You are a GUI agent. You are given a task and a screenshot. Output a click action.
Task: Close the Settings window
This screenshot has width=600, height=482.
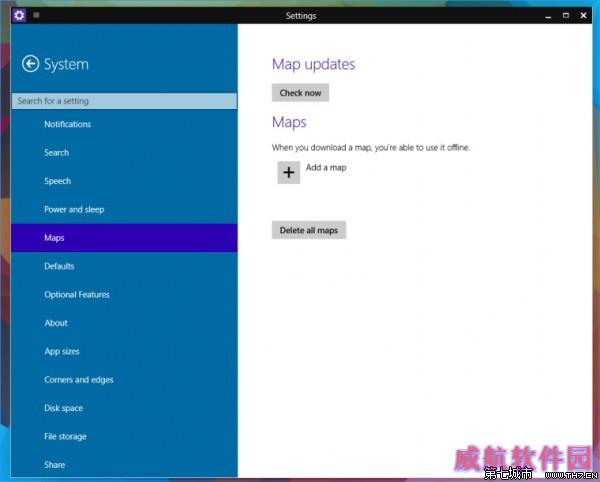coord(583,15)
